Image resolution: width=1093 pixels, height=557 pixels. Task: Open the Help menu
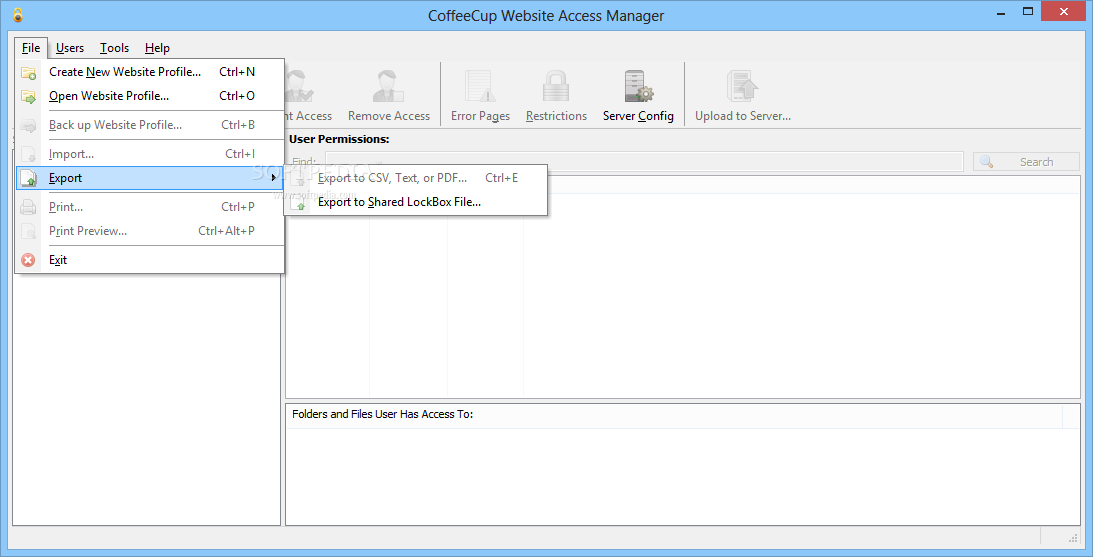click(158, 47)
